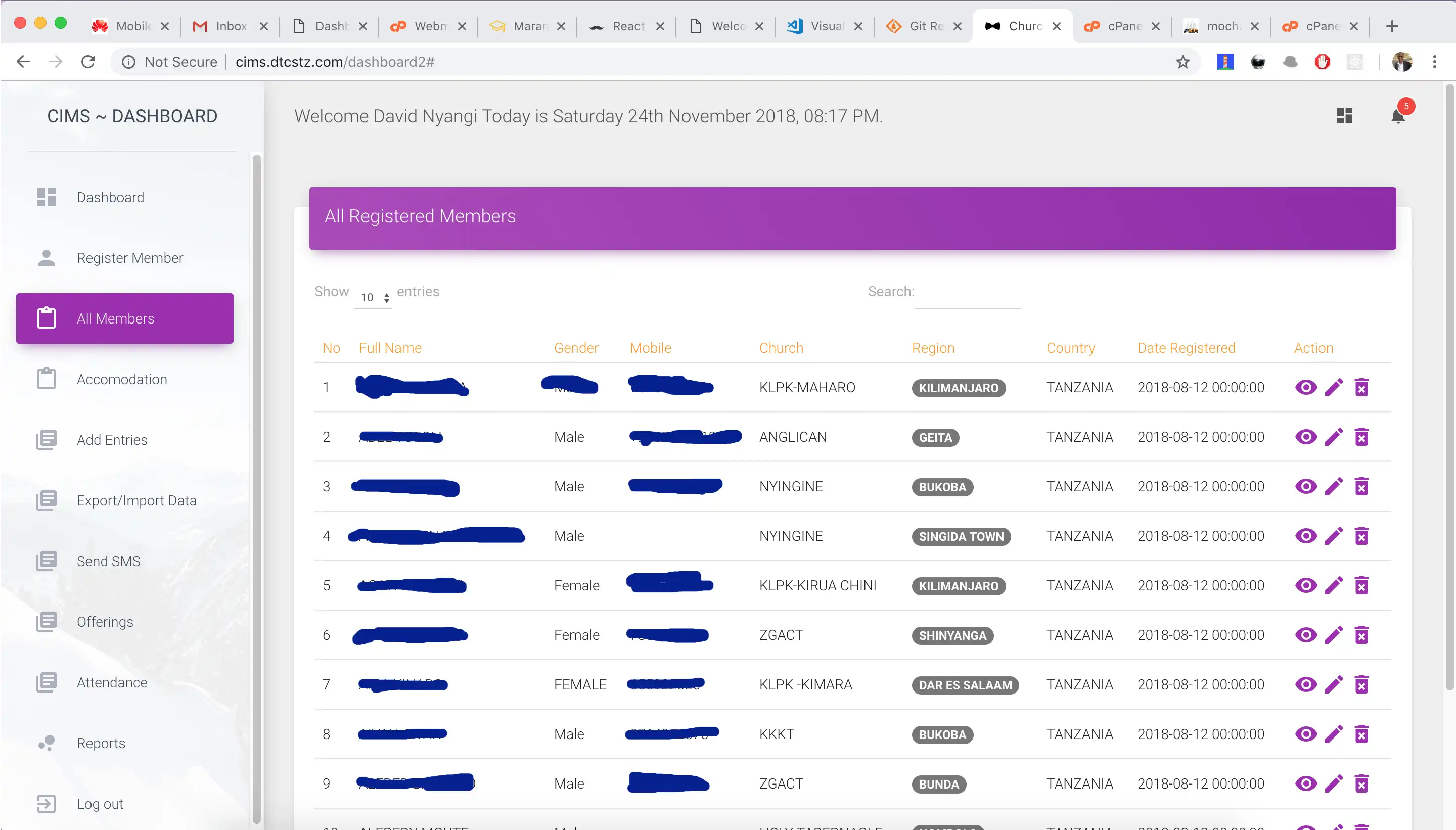Image resolution: width=1456 pixels, height=830 pixels.
Task: Click the eye icon for row 7
Action: pos(1304,684)
